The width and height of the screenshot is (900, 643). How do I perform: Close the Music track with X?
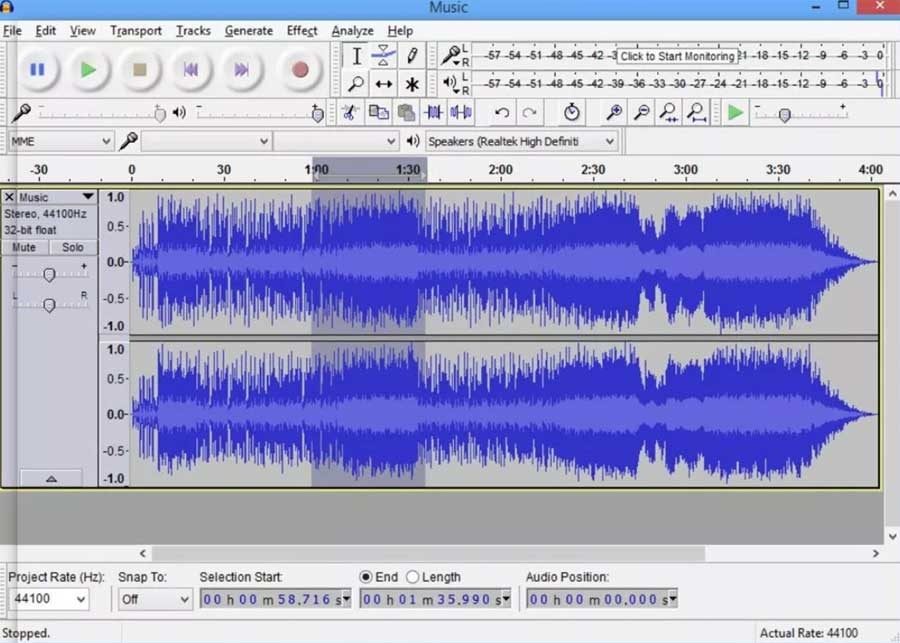[9, 197]
